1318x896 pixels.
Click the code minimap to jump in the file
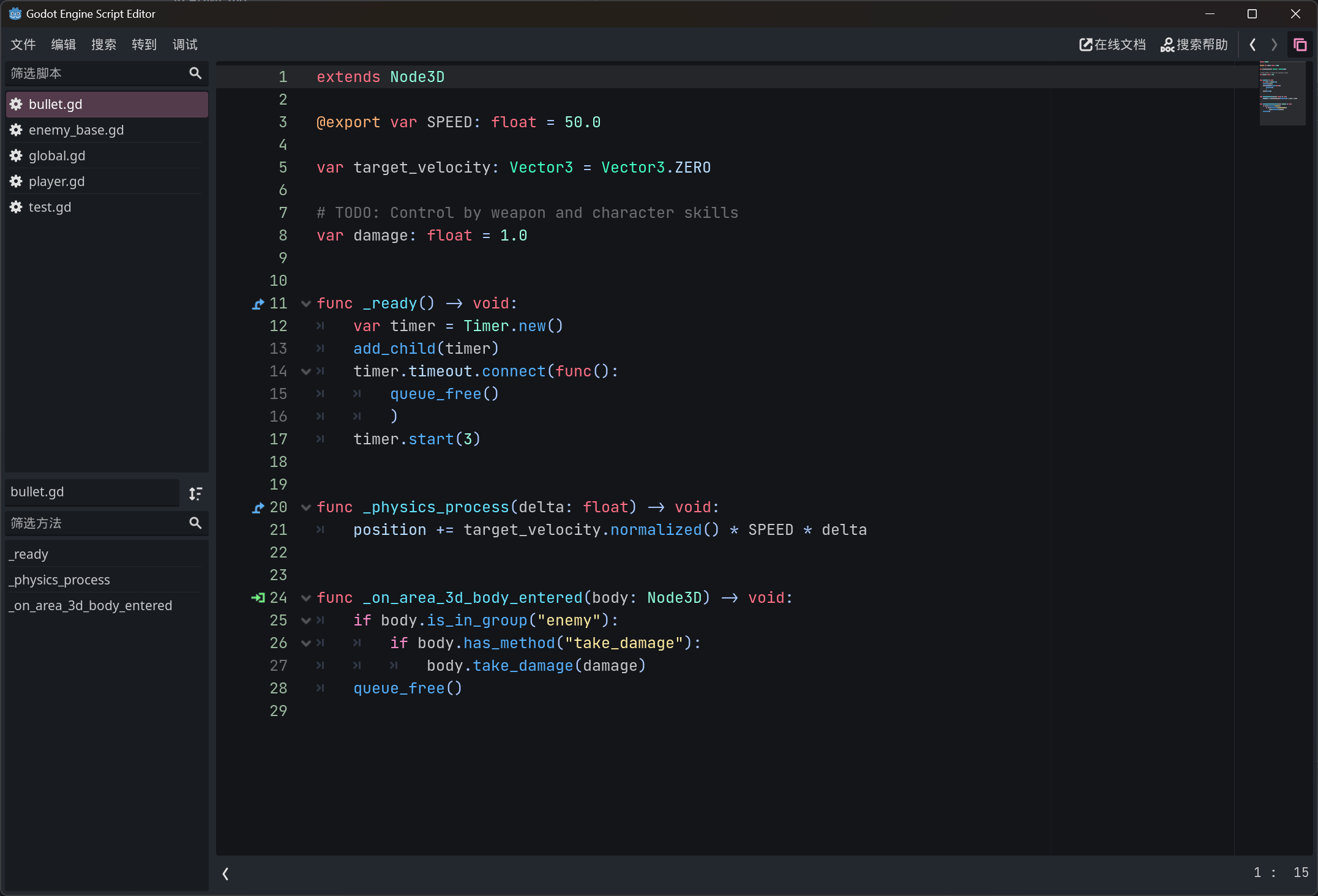(x=1282, y=93)
